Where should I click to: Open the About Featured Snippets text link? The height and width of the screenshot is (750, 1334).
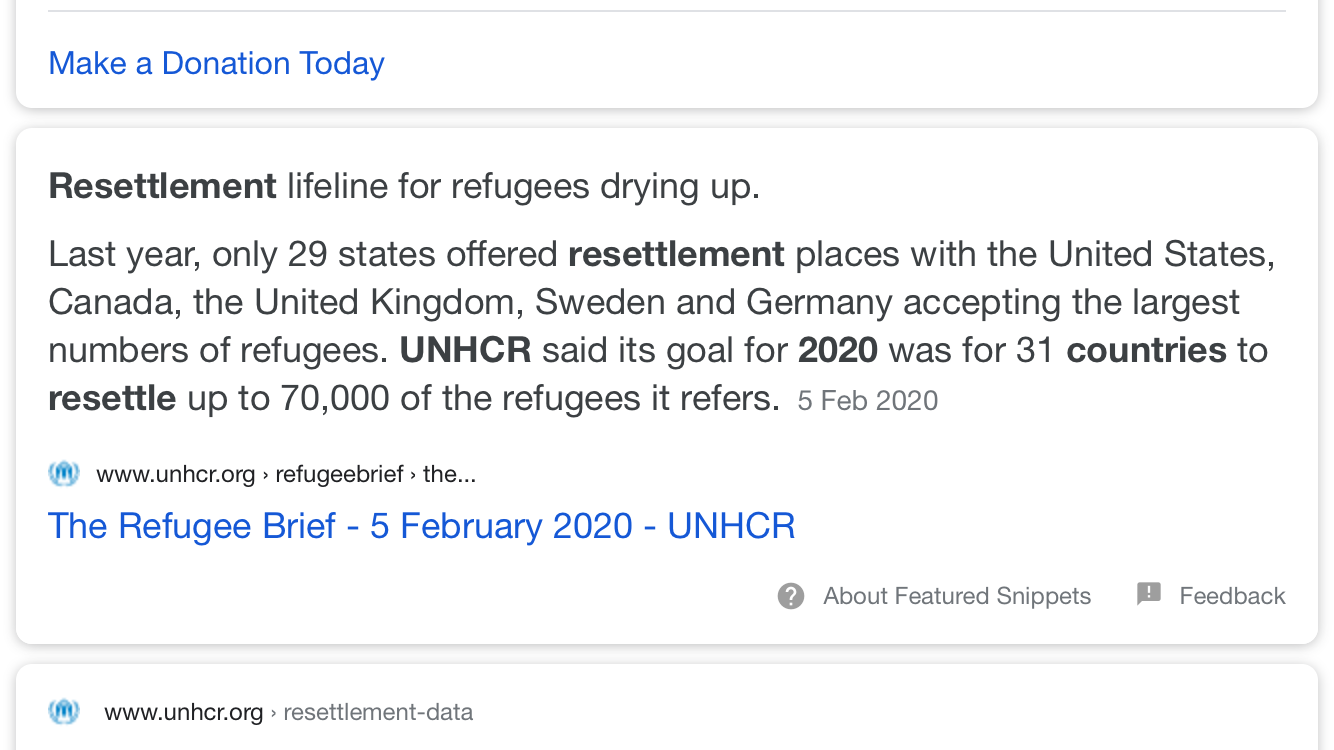pos(956,596)
